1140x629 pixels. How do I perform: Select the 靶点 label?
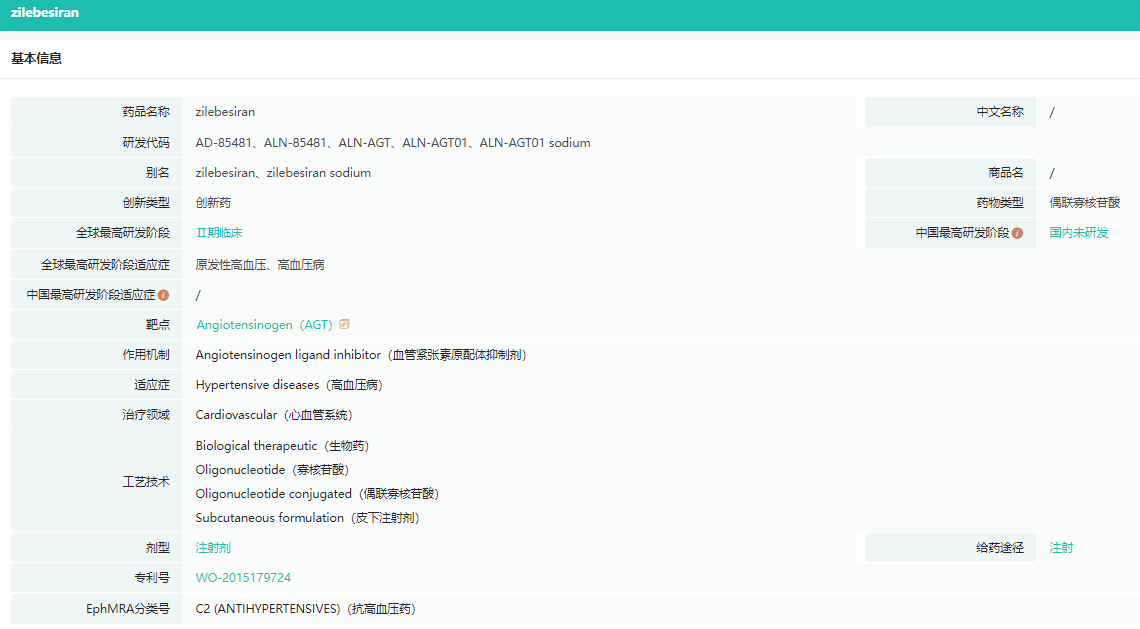[157, 324]
